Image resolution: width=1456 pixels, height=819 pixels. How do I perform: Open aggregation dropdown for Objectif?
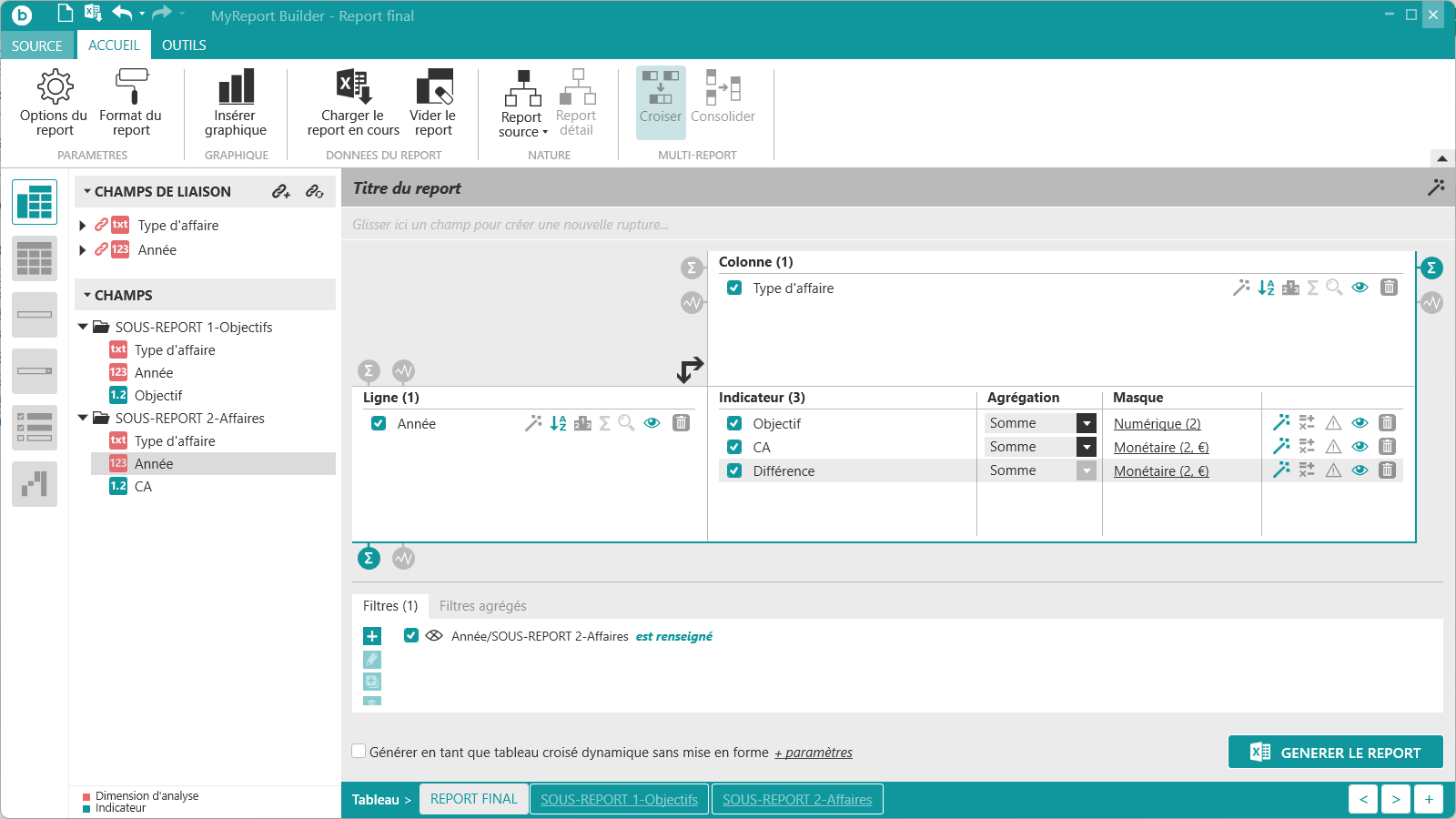pos(1087,423)
